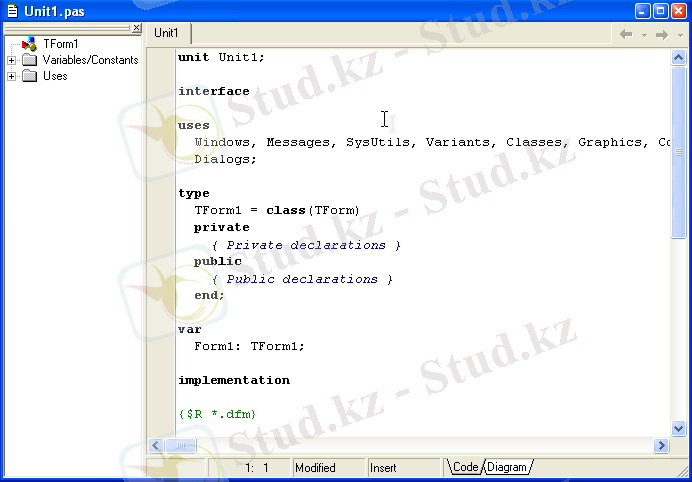Minimize the Unit1.pas window
The image size is (692, 482).
pyautogui.click(x=643, y=11)
